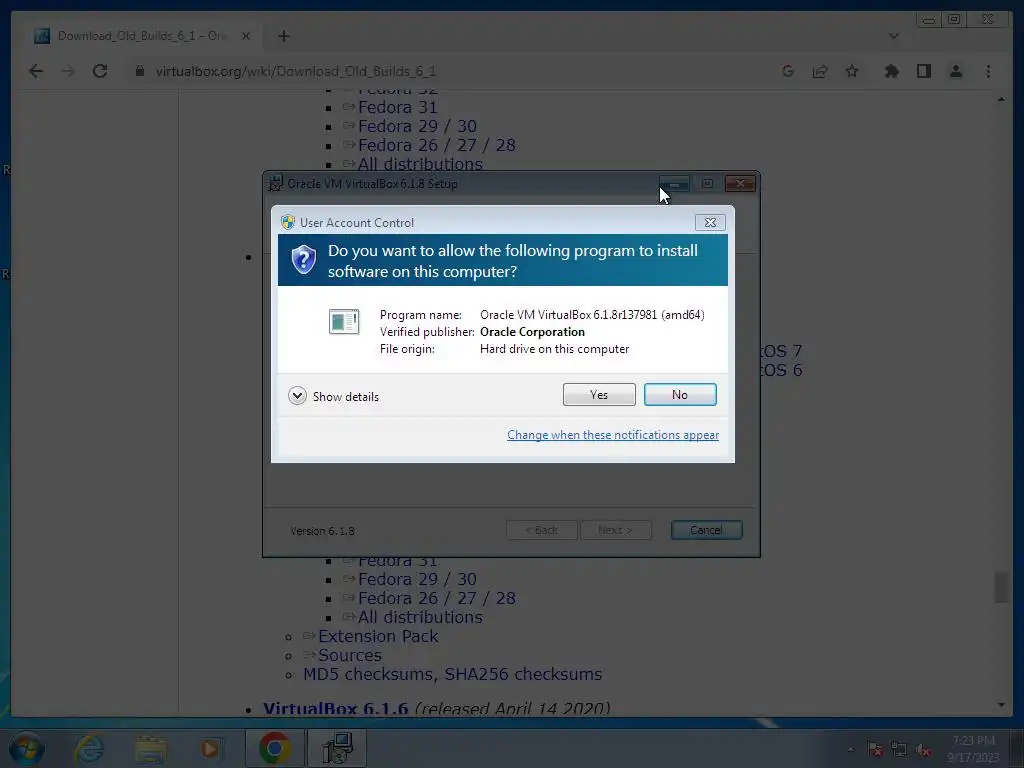Open lower All distributions link
Image resolution: width=1024 pixels, height=768 pixels.
pyautogui.click(x=420, y=617)
